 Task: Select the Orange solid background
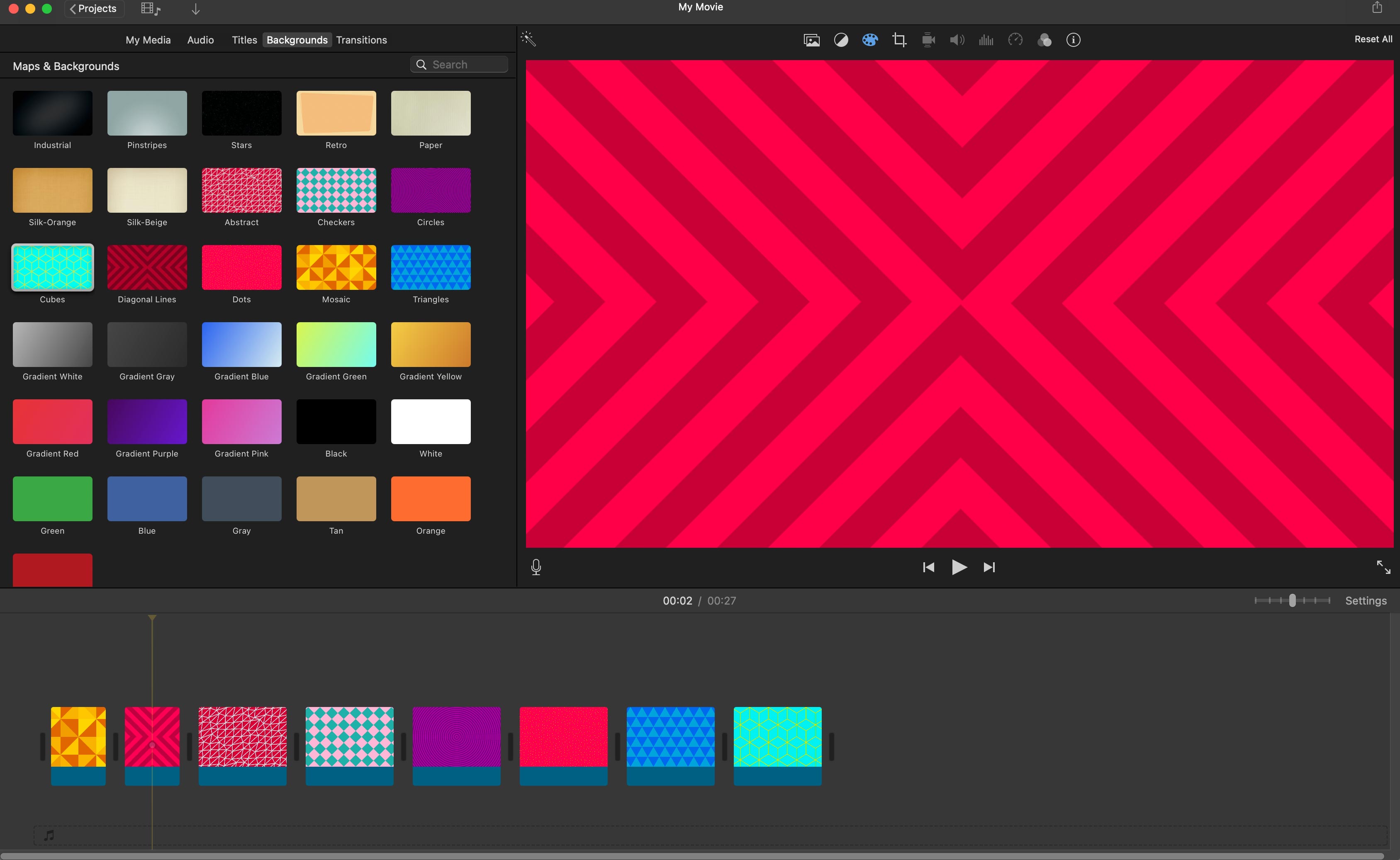coord(431,499)
